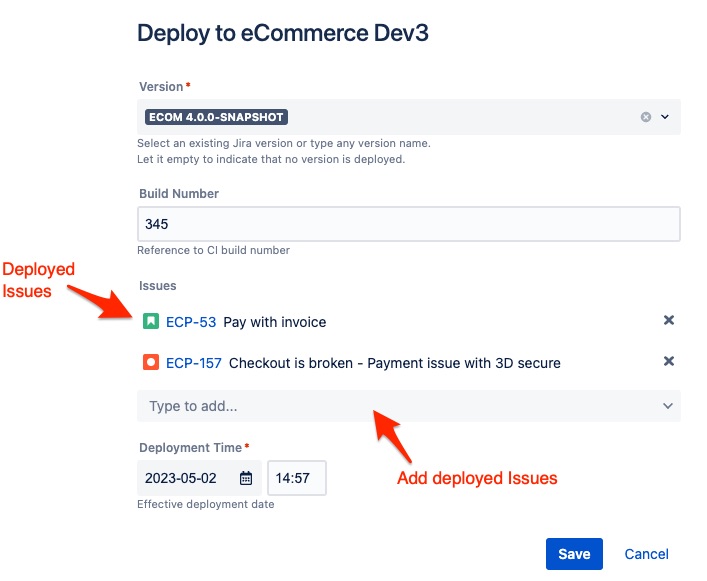Expand the add issues dropdown arrow

(x=667, y=406)
